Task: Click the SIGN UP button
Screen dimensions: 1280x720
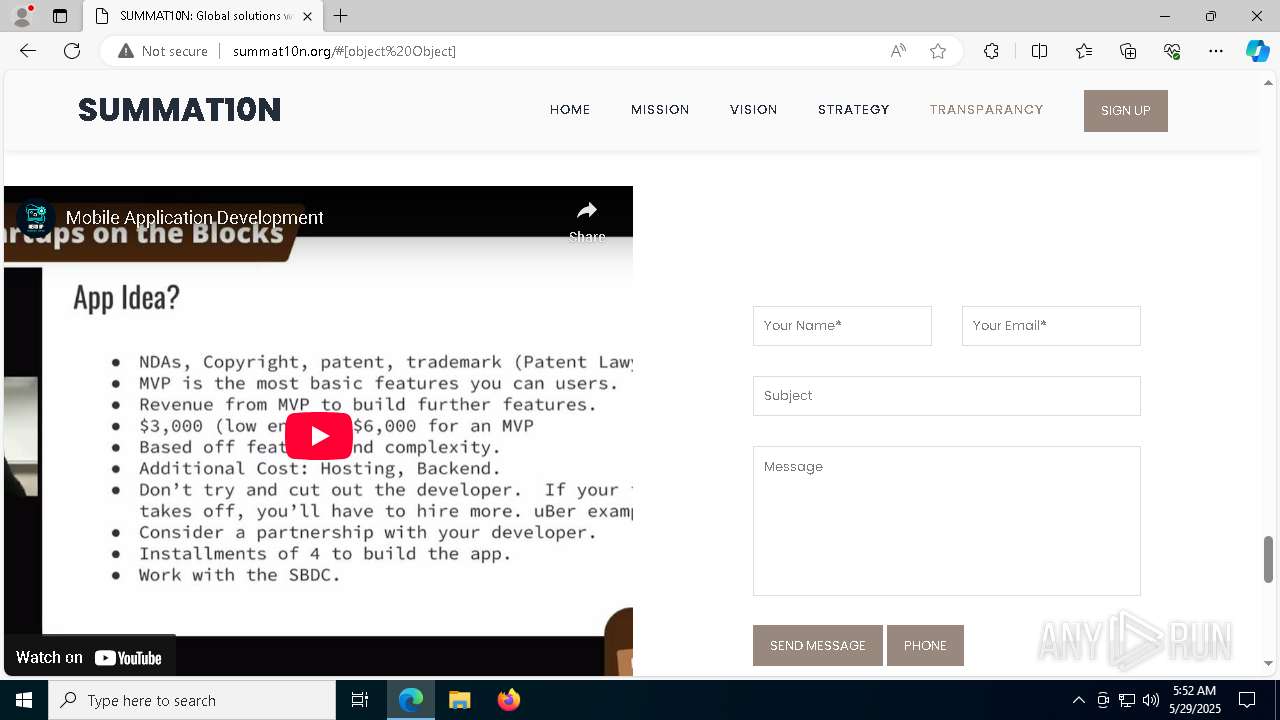Action: tap(1126, 111)
